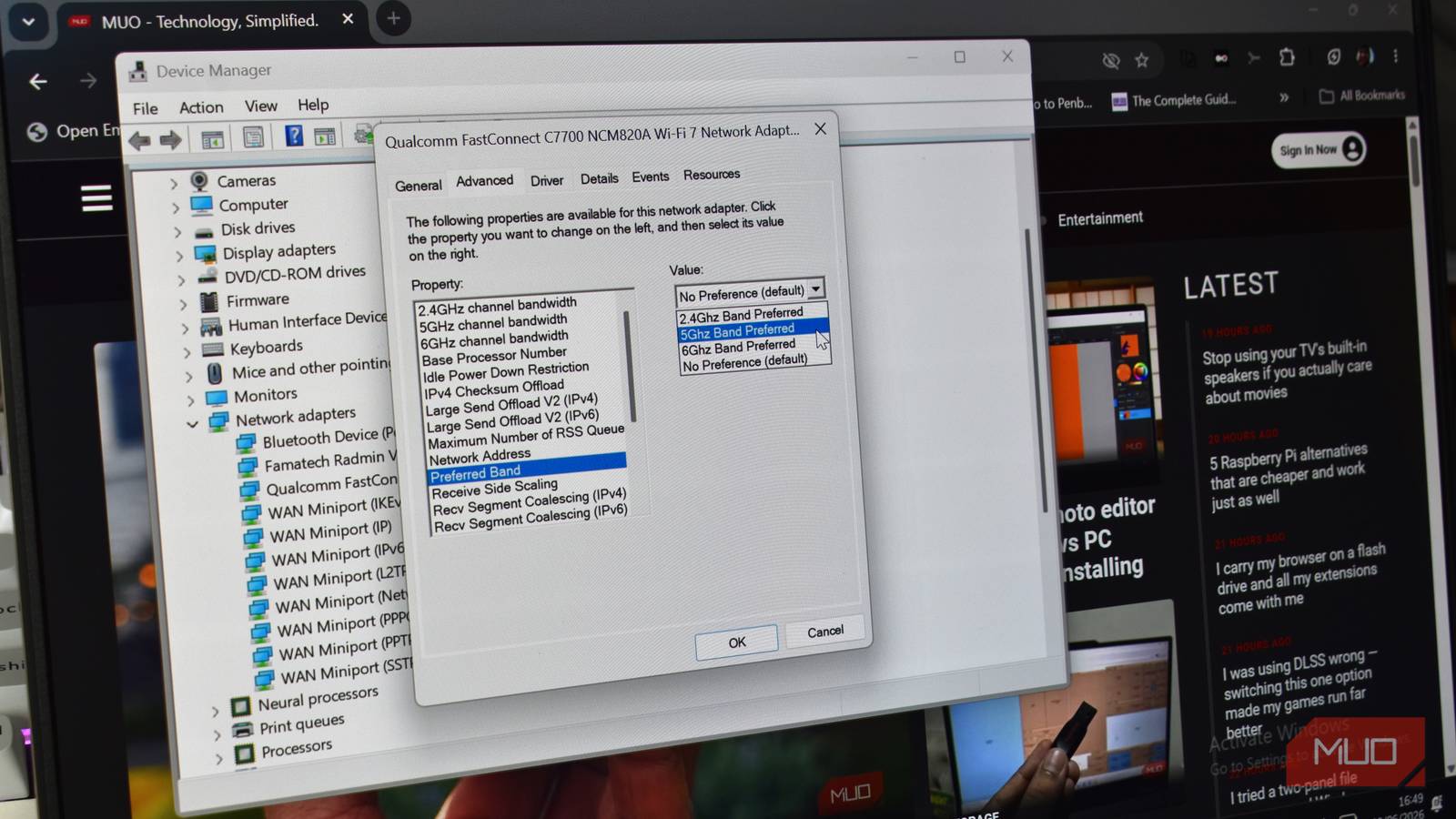Screen dimensions: 1456x819
Task: Select Maximum Number of RSS Queue property
Action: [526, 437]
